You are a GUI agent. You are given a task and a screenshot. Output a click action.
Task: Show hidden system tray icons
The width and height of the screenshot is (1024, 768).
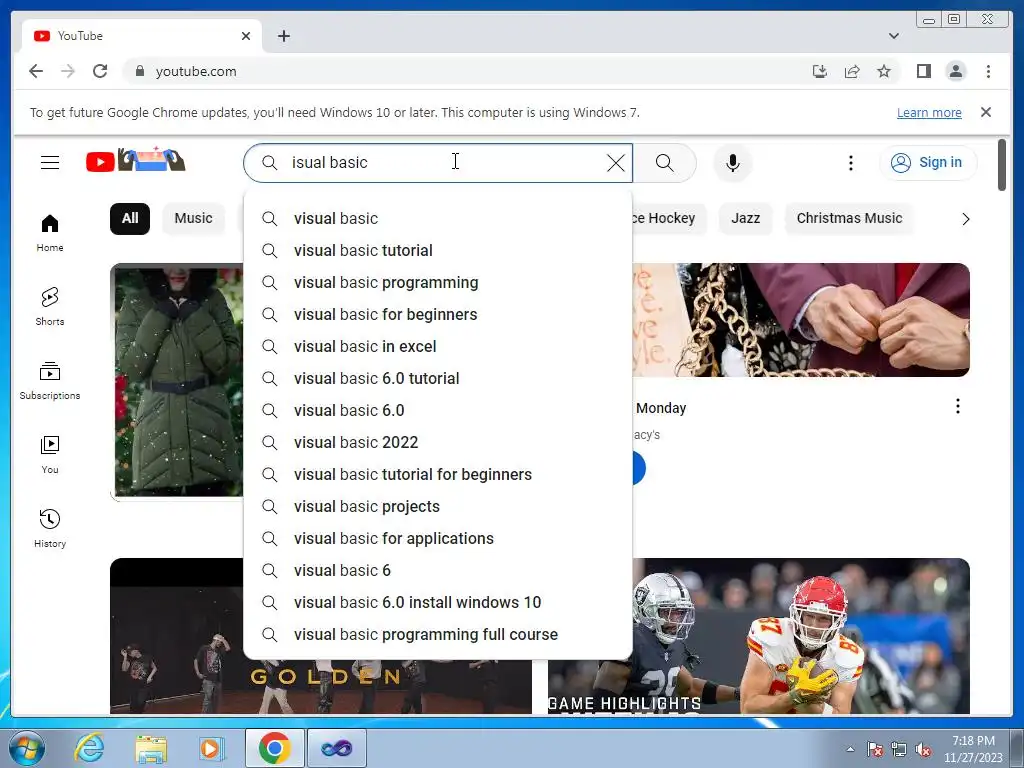(850, 749)
